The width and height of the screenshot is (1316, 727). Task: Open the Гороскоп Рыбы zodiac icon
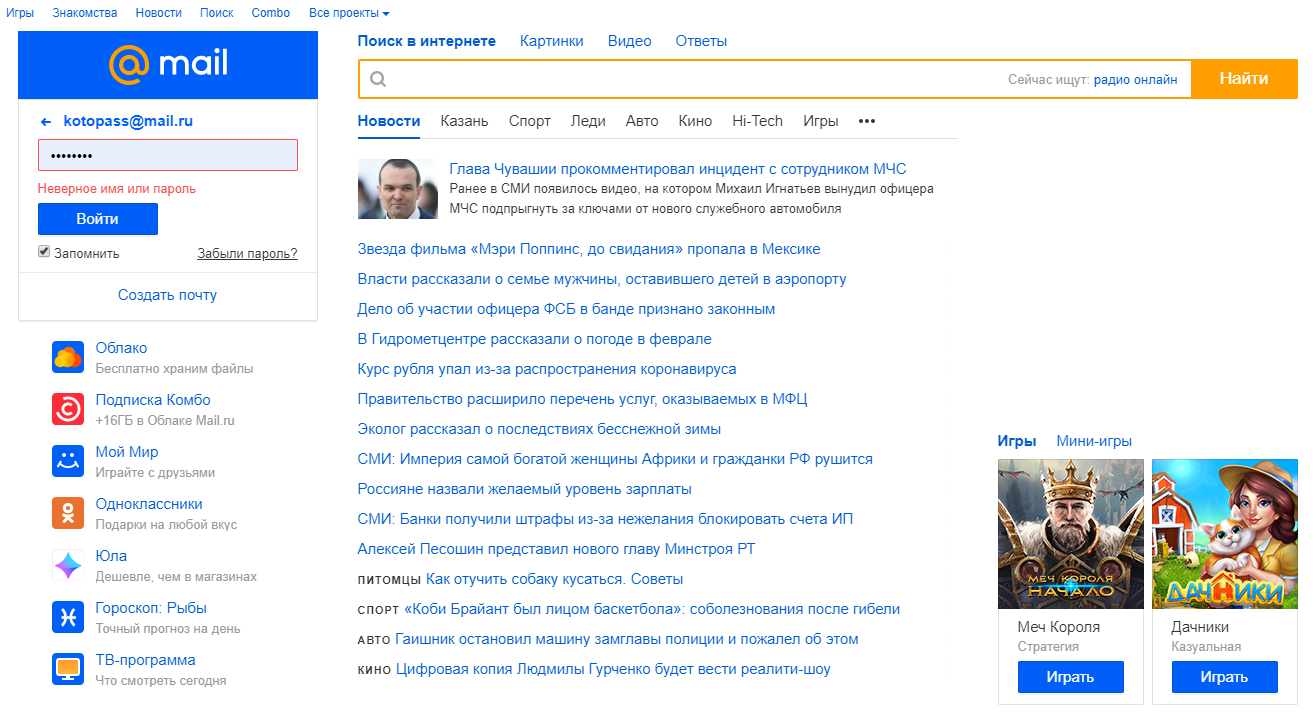click(68, 617)
